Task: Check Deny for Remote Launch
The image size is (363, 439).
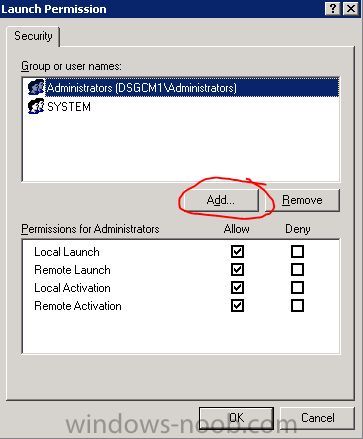Action: click(x=297, y=270)
